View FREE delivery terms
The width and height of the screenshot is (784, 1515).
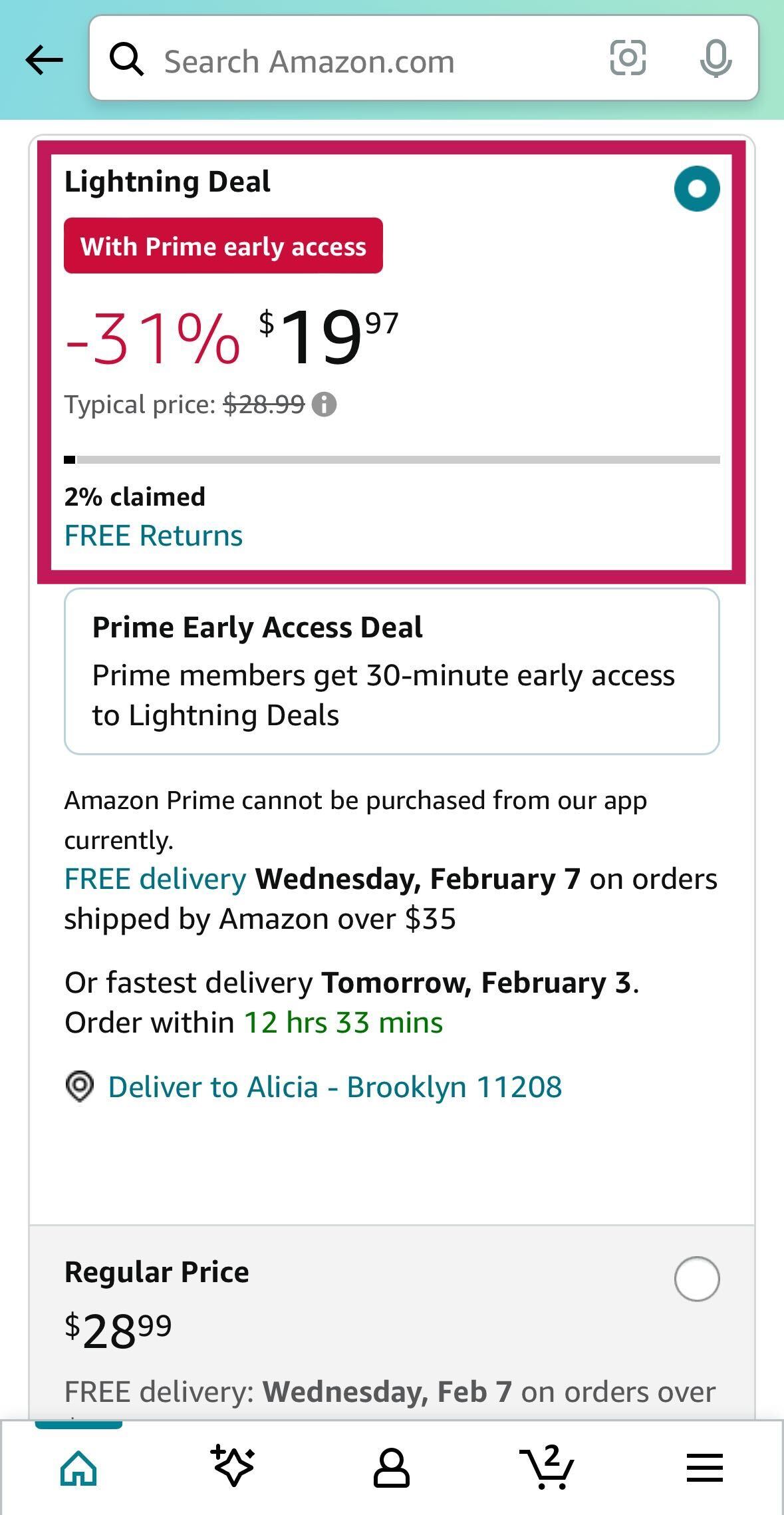tap(153, 878)
